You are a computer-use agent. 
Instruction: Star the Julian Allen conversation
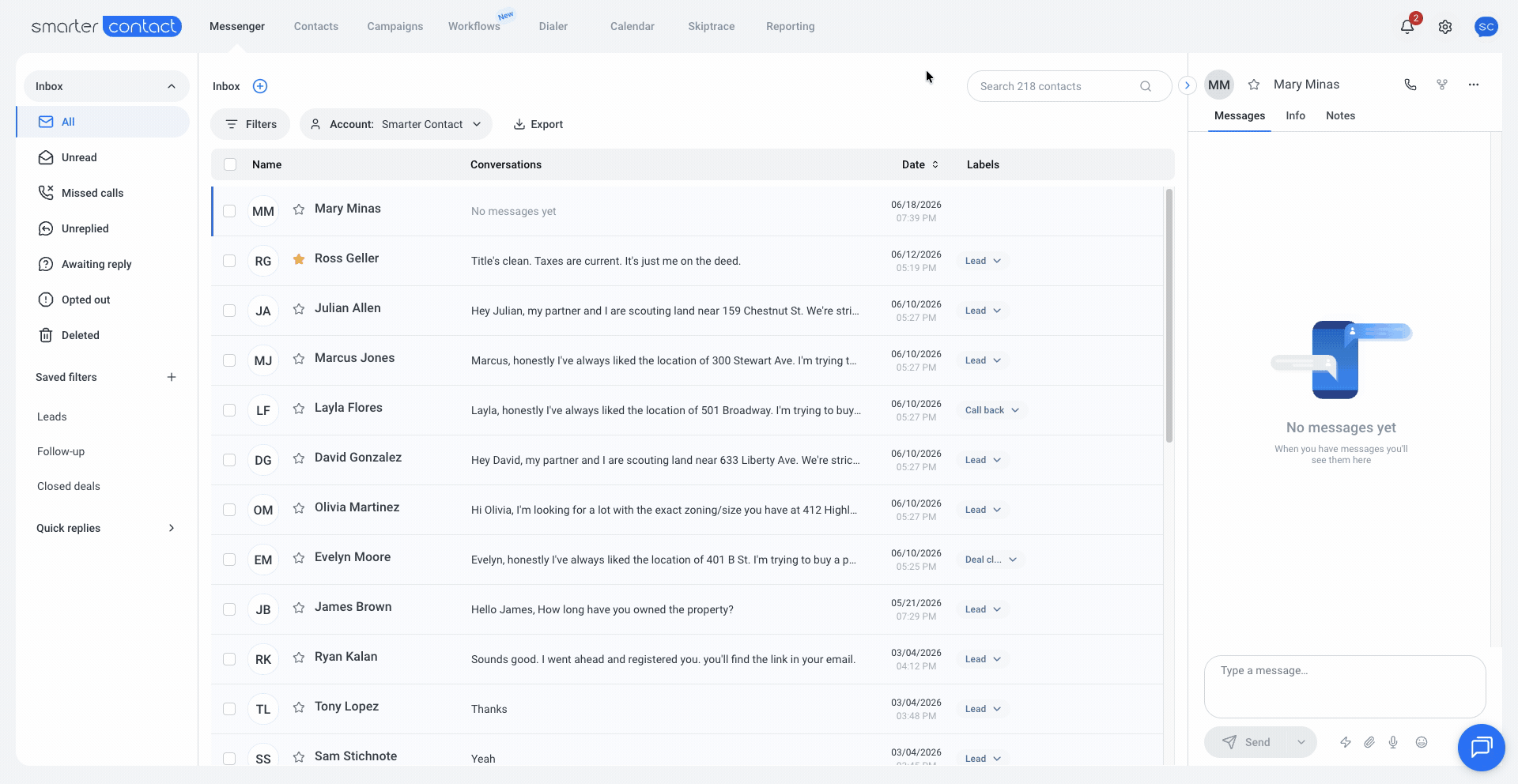299,310
